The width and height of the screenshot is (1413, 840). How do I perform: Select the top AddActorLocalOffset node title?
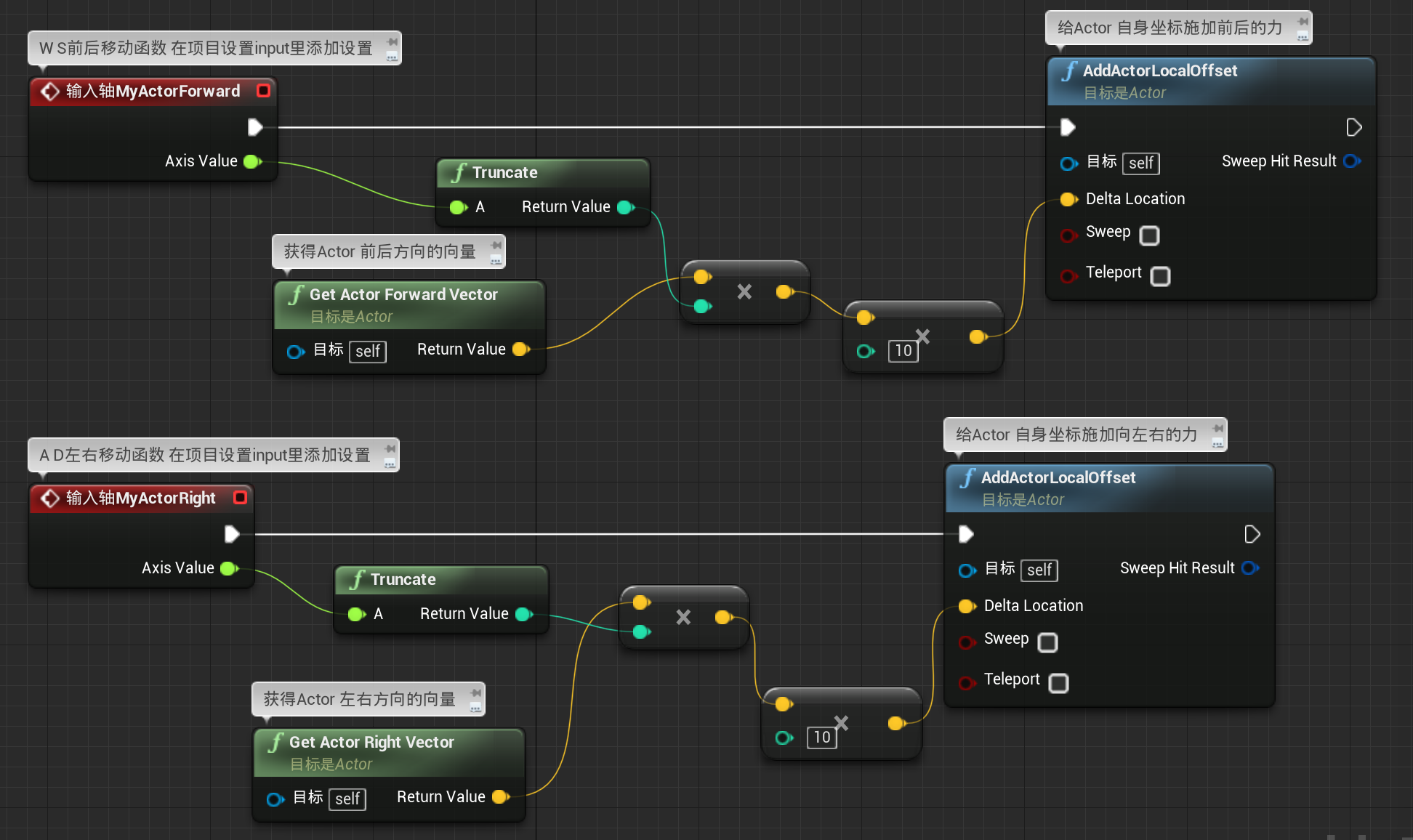click(x=1159, y=70)
